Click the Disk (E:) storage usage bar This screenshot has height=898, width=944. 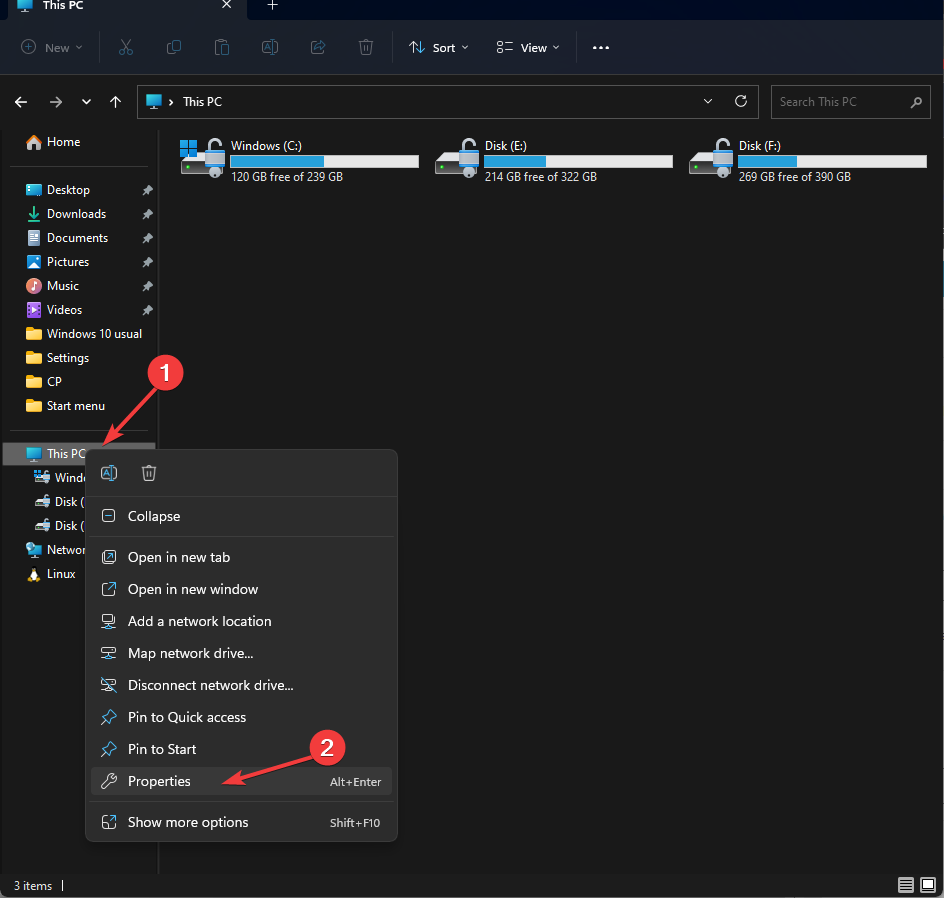(x=578, y=161)
